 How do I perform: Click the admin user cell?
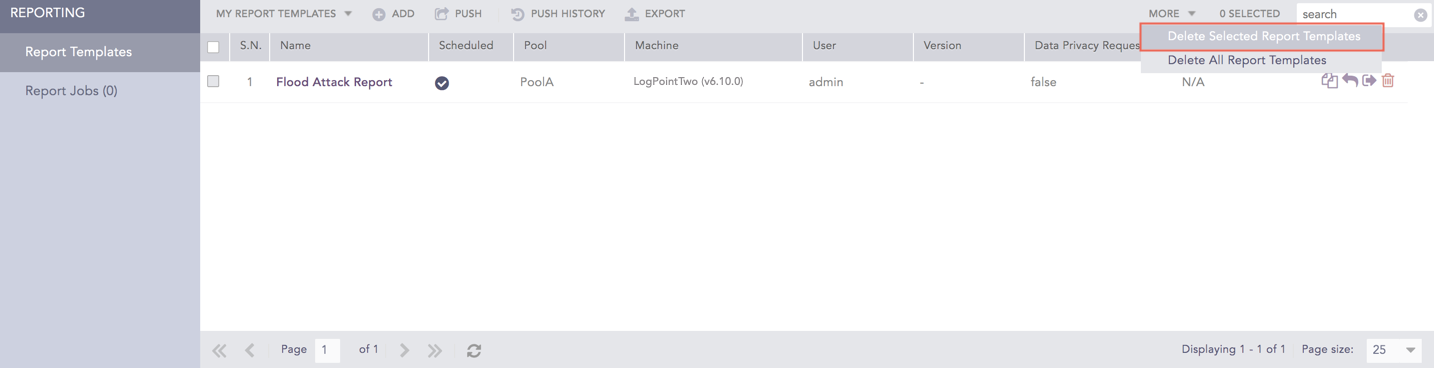click(826, 82)
